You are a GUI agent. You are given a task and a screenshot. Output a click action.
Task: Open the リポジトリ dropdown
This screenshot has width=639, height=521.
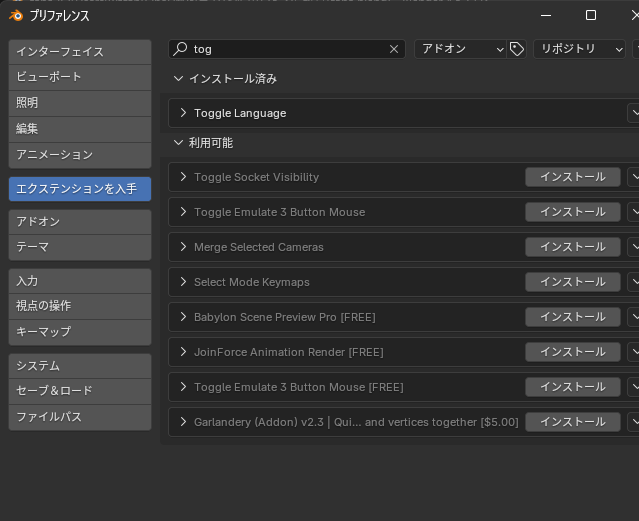[x=577, y=49]
